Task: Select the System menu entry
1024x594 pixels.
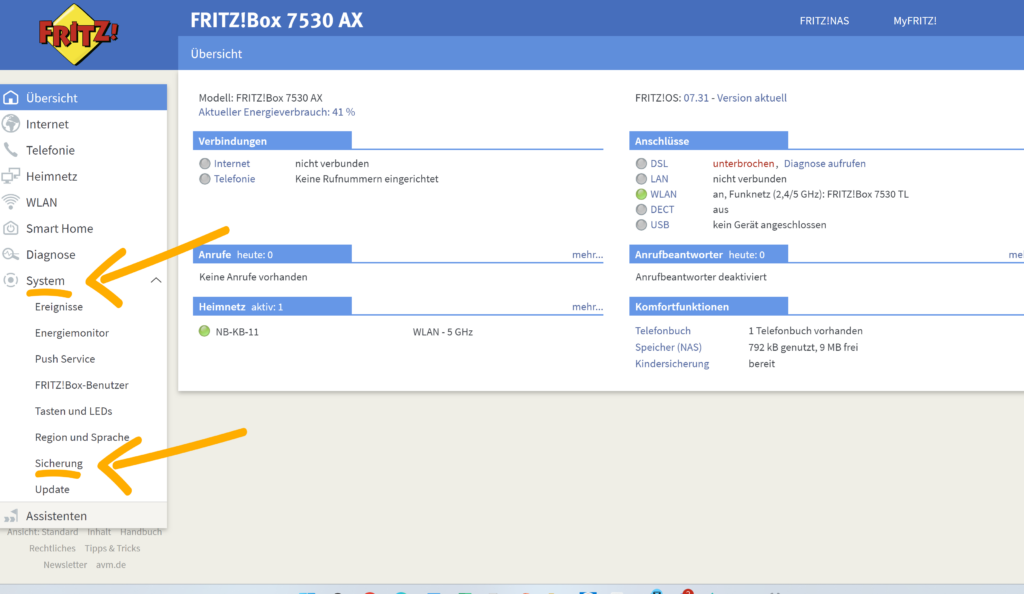Action: point(45,281)
